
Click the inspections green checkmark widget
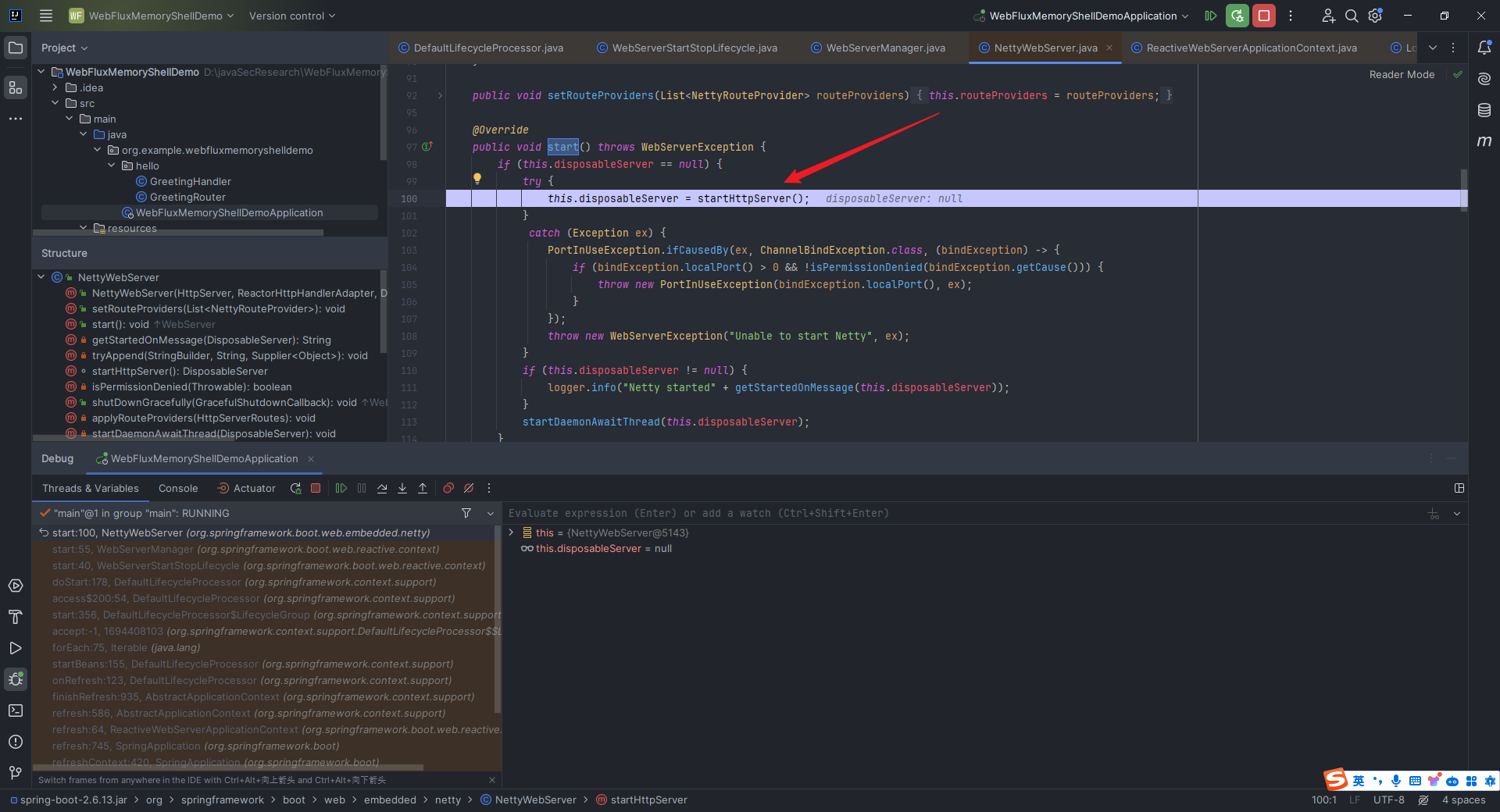(x=1457, y=74)
